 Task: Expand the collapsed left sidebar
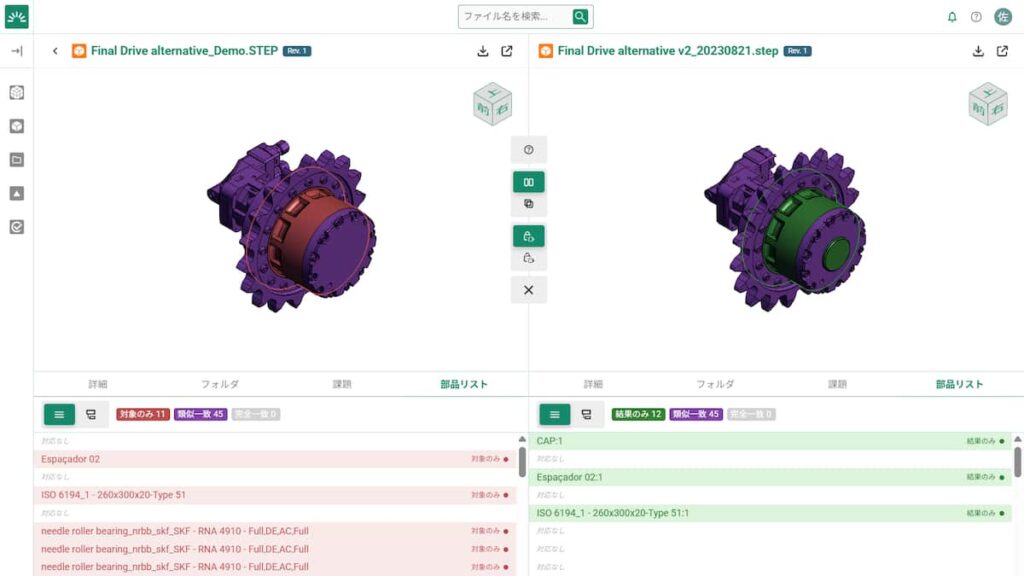point(17,51)
